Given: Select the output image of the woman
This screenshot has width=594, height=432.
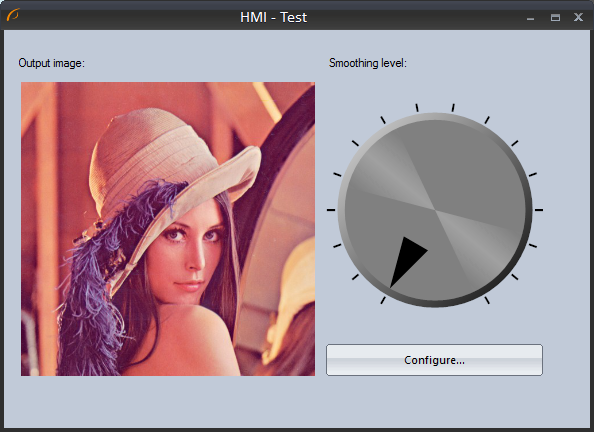Looking at the screenshot, I should click(168, 229).
